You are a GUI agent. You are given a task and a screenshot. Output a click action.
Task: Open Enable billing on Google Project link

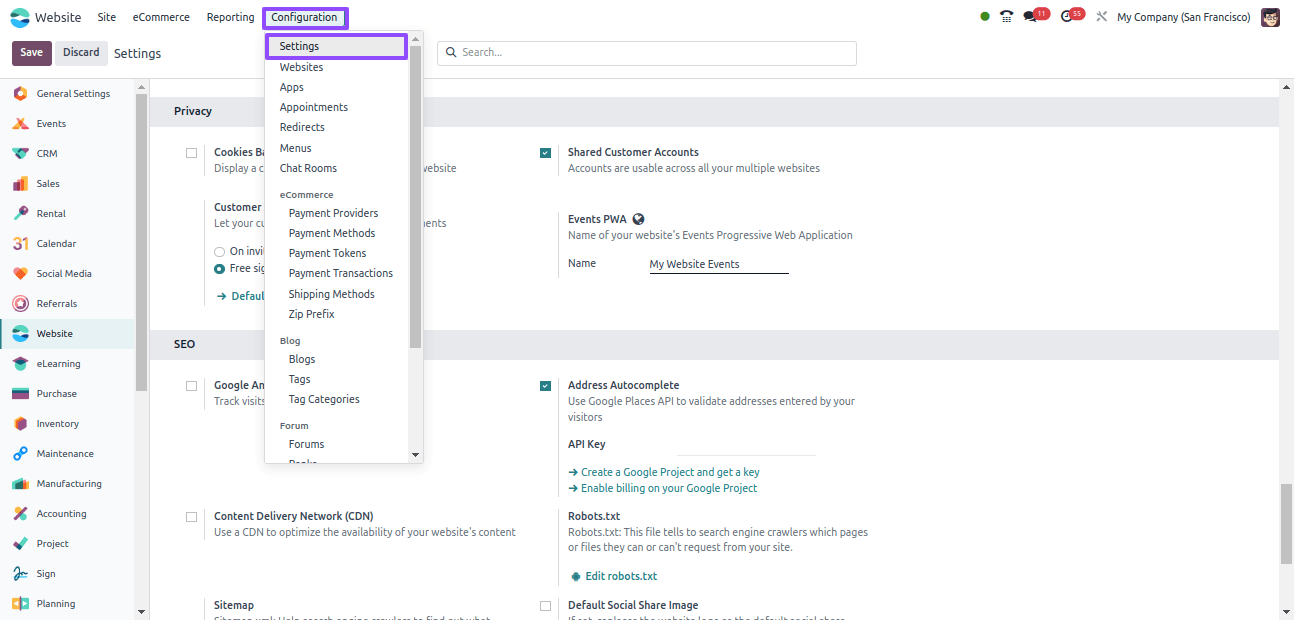[663, 488]
